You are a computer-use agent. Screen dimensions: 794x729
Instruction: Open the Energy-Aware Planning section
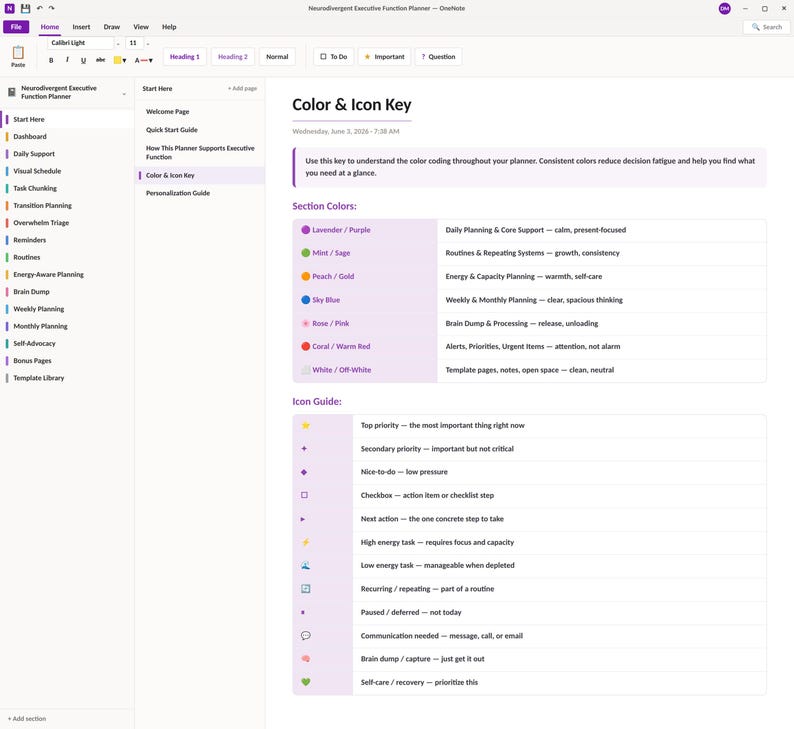tap(67, 274)
